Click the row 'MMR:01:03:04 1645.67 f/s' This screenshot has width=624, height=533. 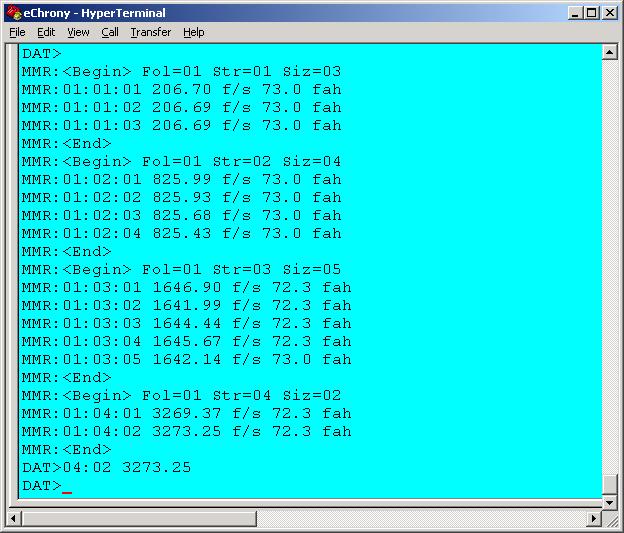click(x=187, y=342)
